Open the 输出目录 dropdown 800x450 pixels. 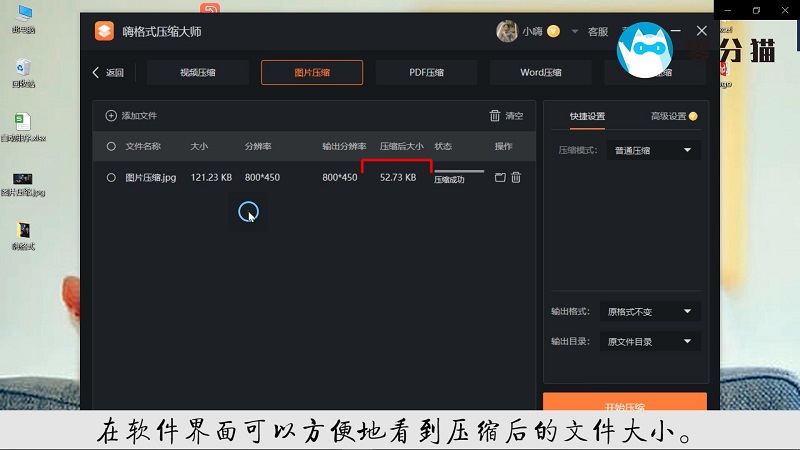coord(650,342)
